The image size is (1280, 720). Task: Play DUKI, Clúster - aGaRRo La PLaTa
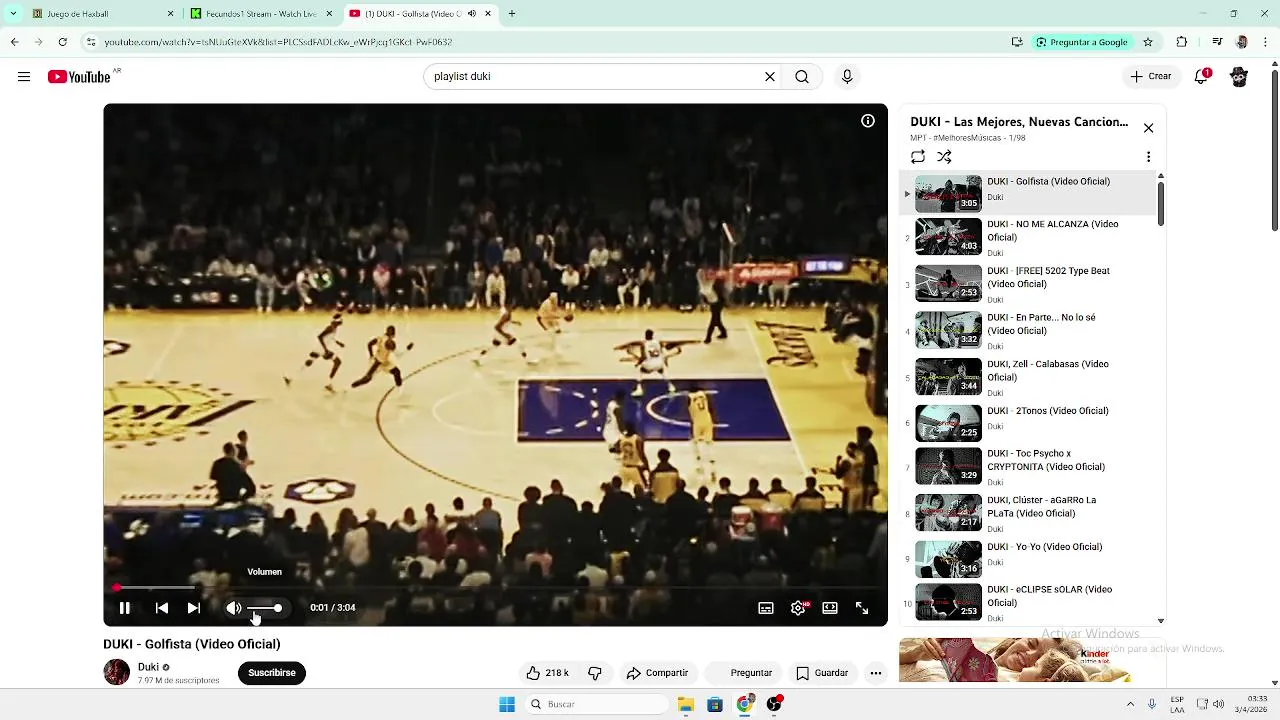click(1028, 513)
